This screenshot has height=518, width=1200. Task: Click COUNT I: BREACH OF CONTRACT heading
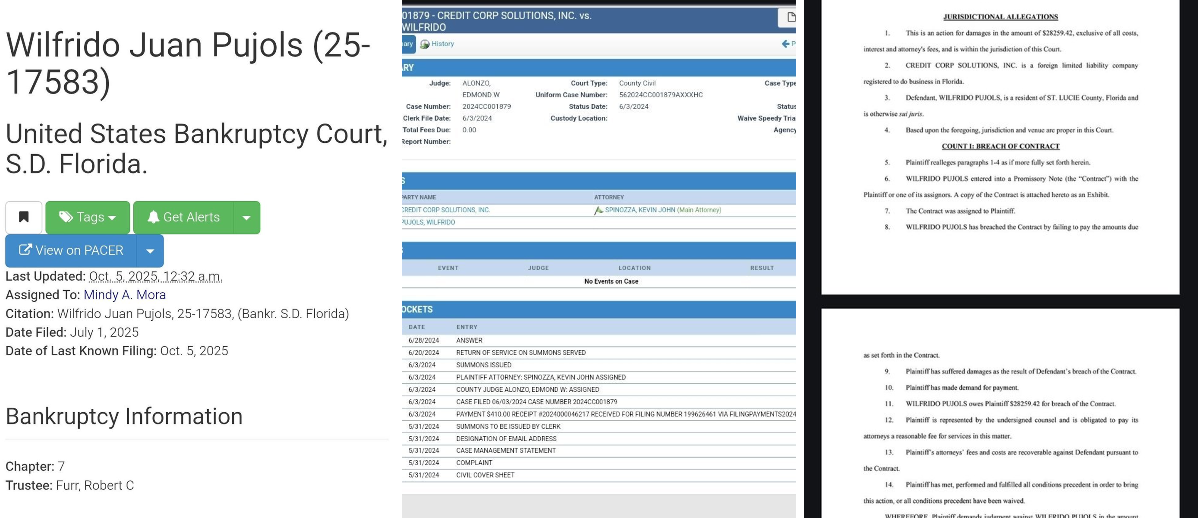tap(1000, 146)
